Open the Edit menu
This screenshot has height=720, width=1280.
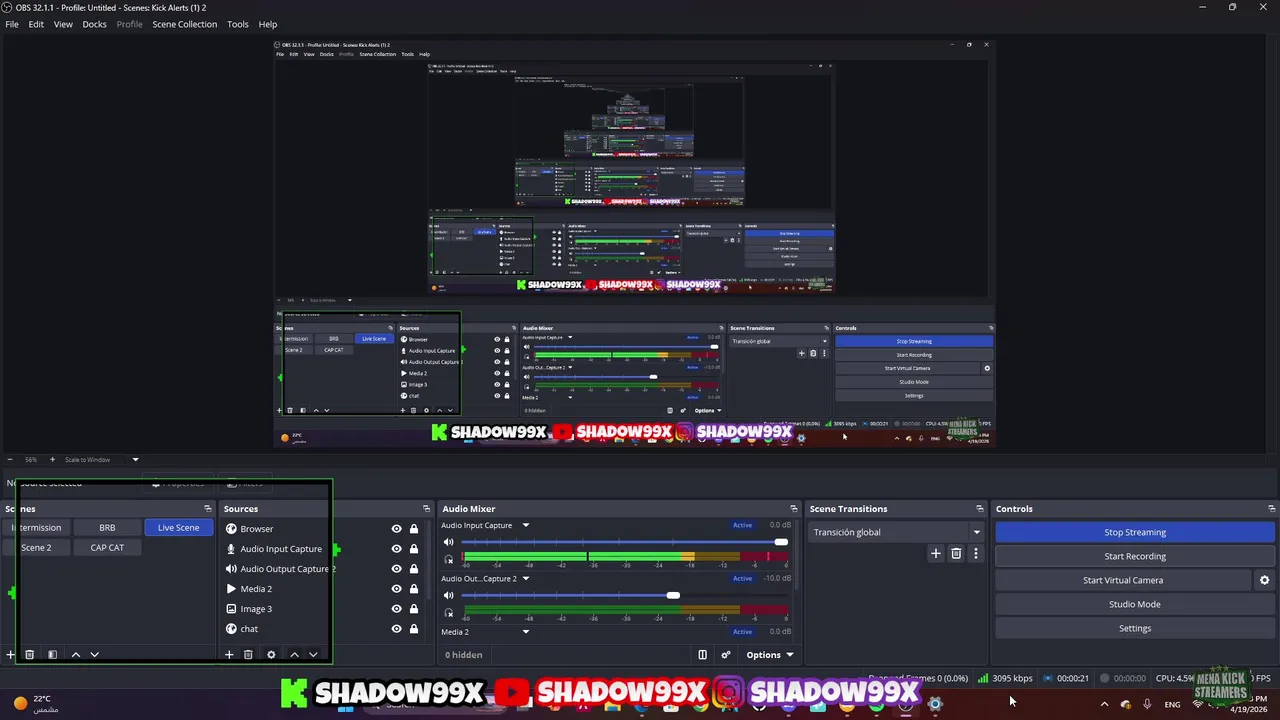pos(36,24)
